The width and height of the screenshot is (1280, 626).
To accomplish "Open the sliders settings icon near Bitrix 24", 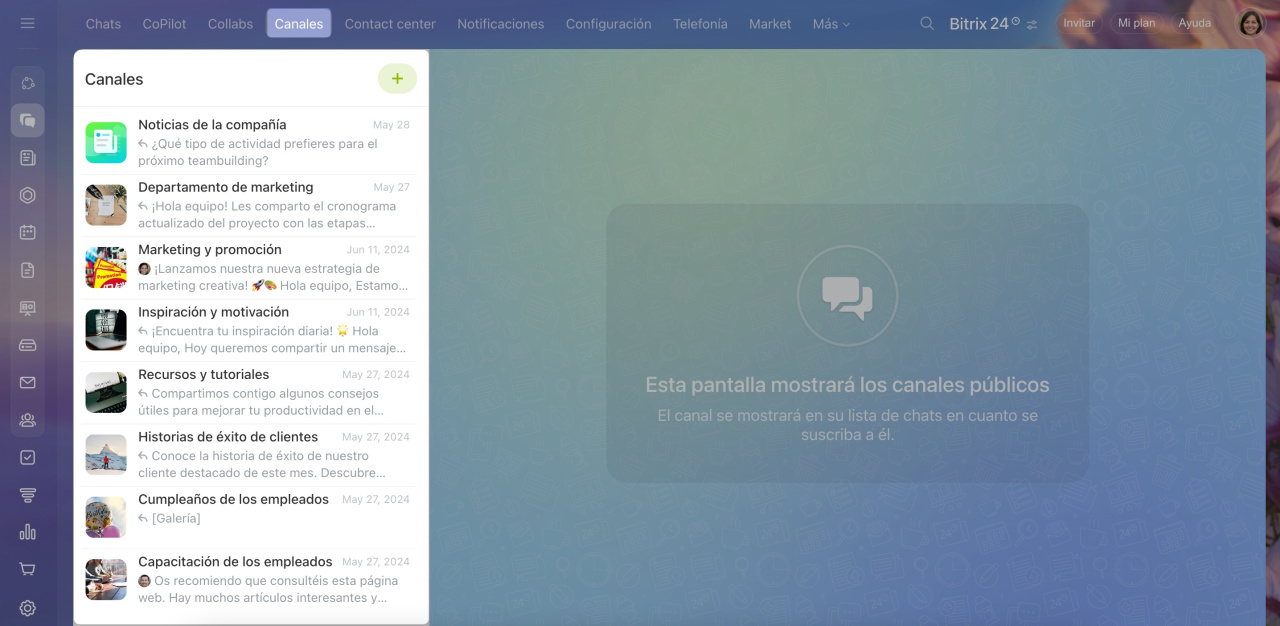I will coord(1032,24).
